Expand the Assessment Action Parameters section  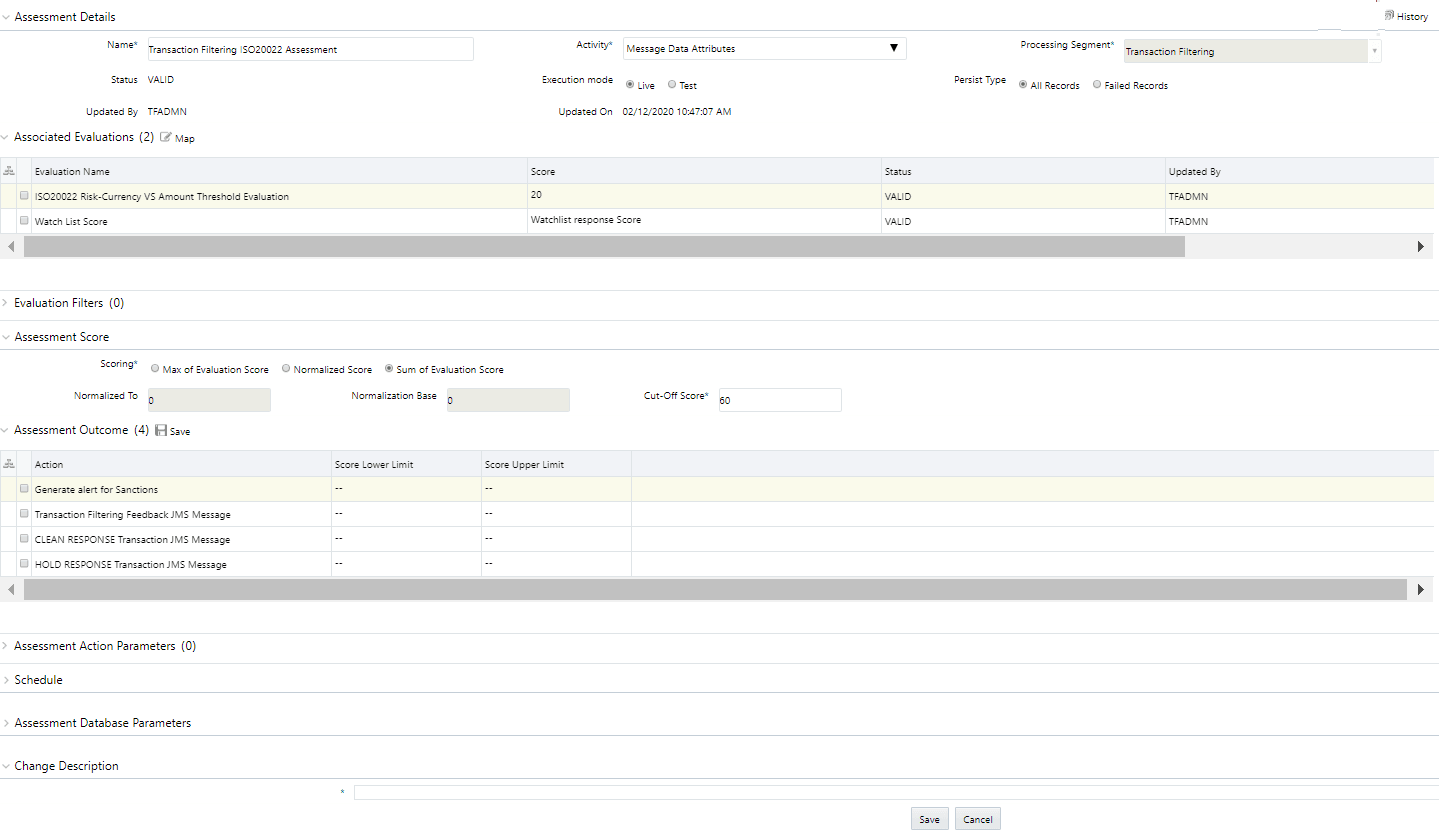pyautogui.click(x=6, y=646)
